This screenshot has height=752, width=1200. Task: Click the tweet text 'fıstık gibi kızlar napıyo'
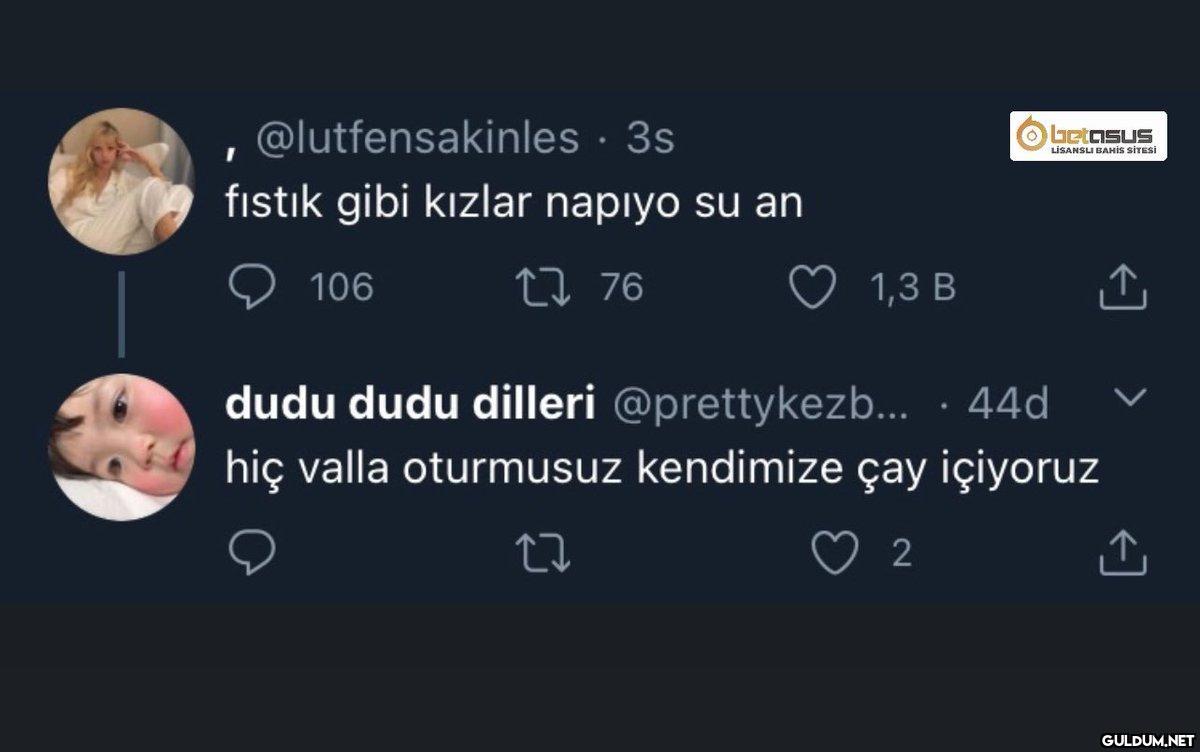click(515, 203)
